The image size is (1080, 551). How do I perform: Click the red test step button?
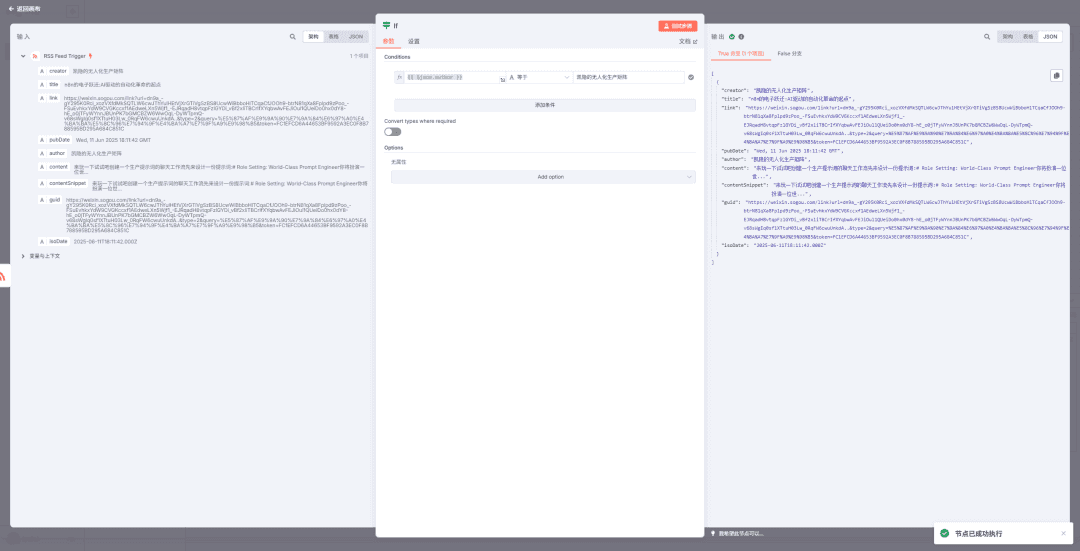[678, 25]
